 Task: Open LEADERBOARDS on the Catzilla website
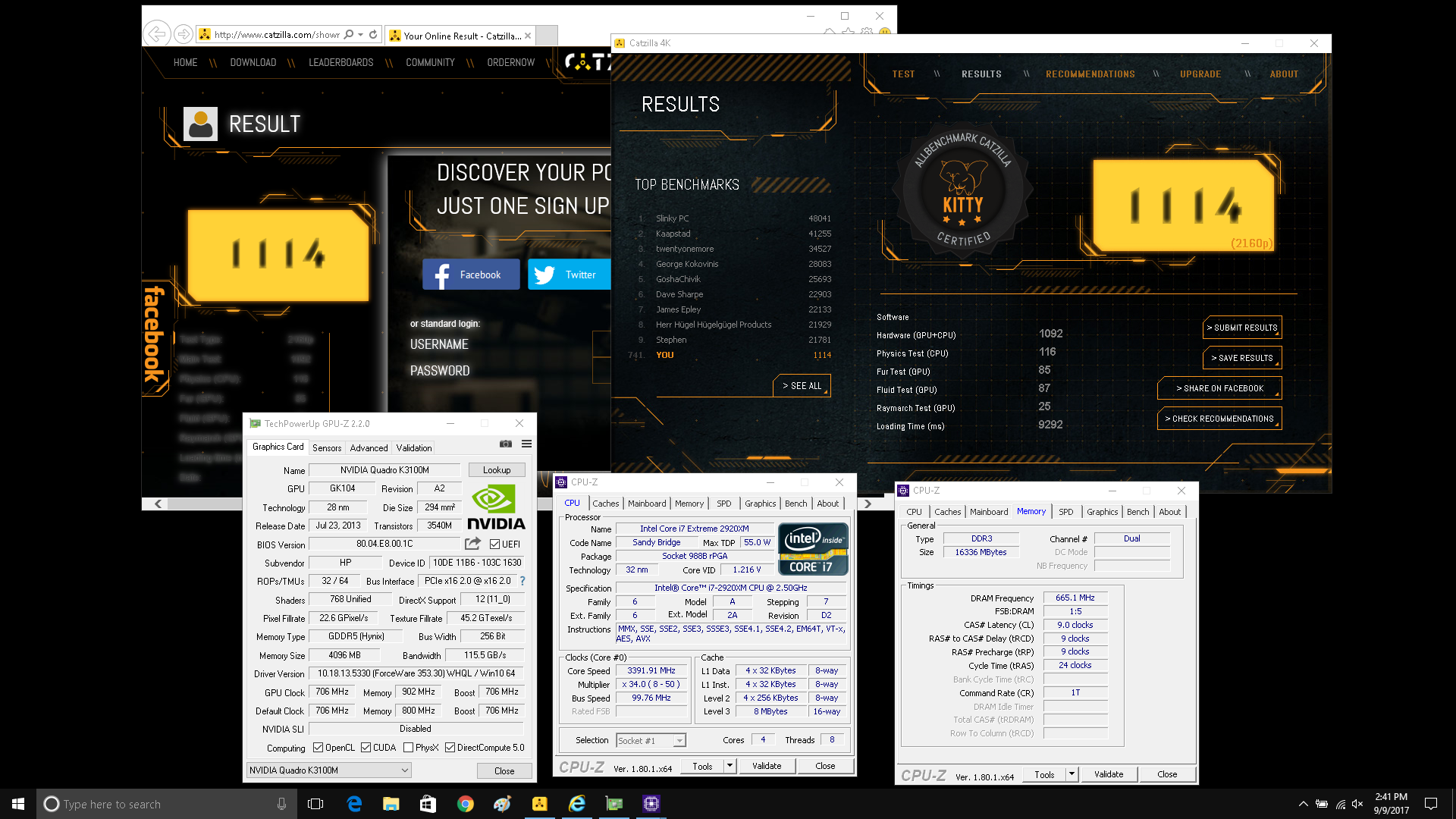tap(340, 62)
